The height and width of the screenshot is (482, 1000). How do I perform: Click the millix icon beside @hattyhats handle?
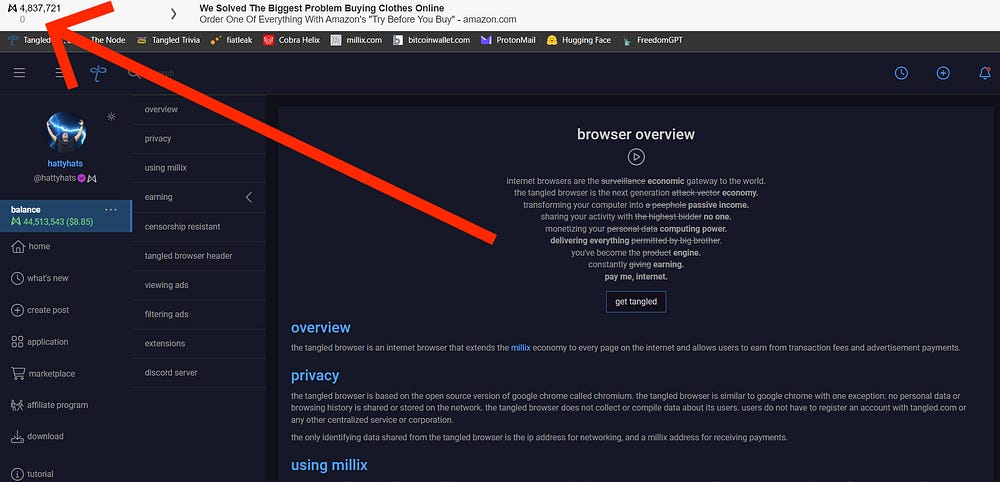tap(92, 179)
